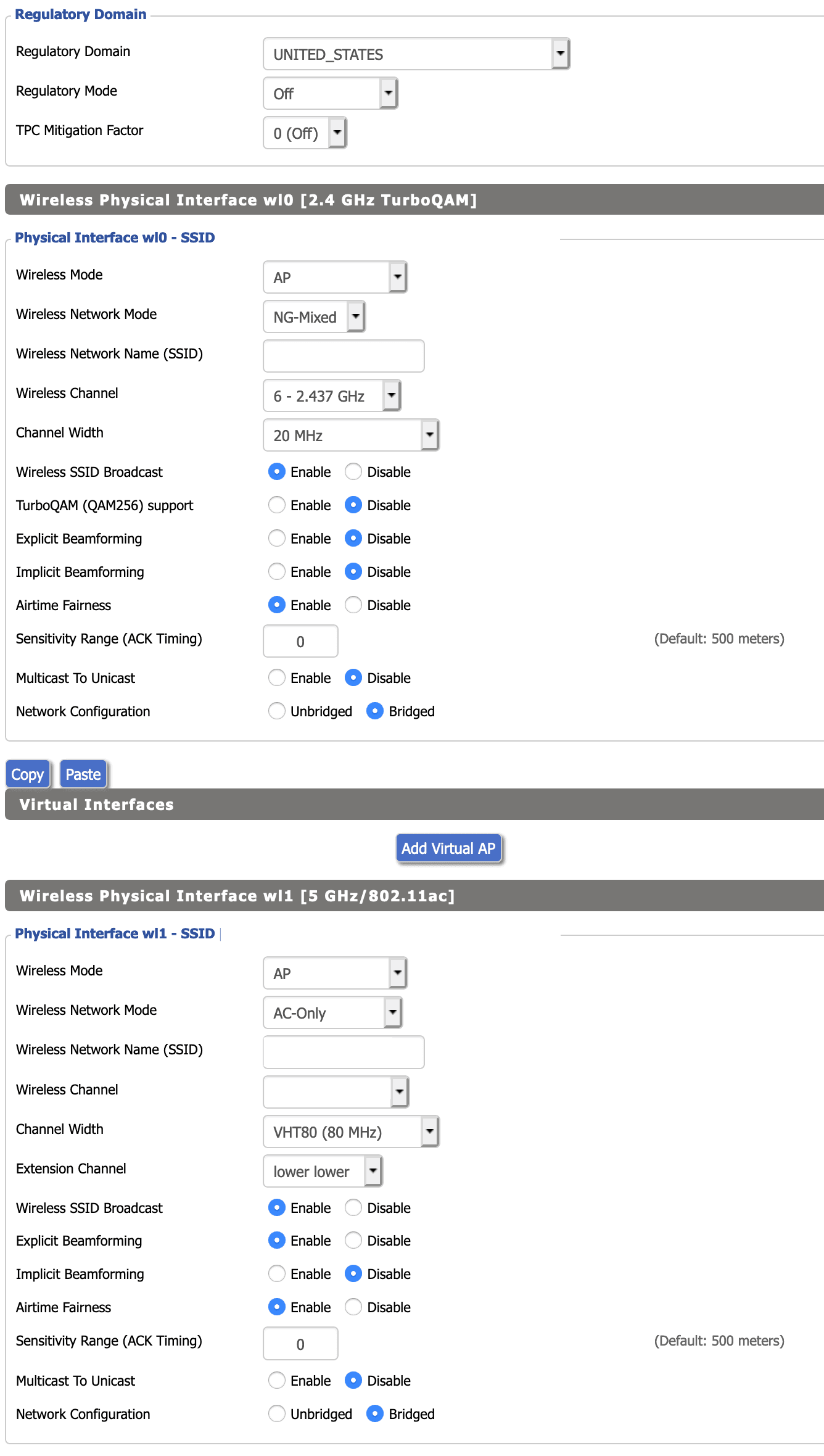Click the Paste button

tap(83, 774)
